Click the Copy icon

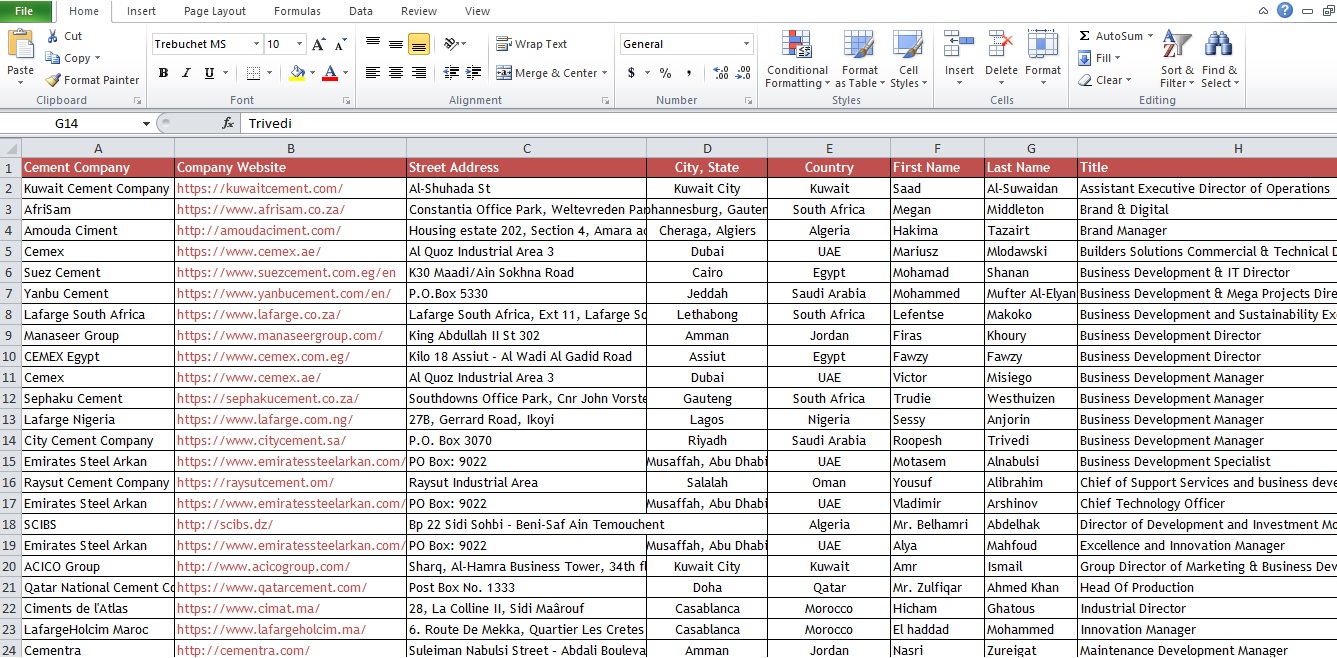point(52,58)
